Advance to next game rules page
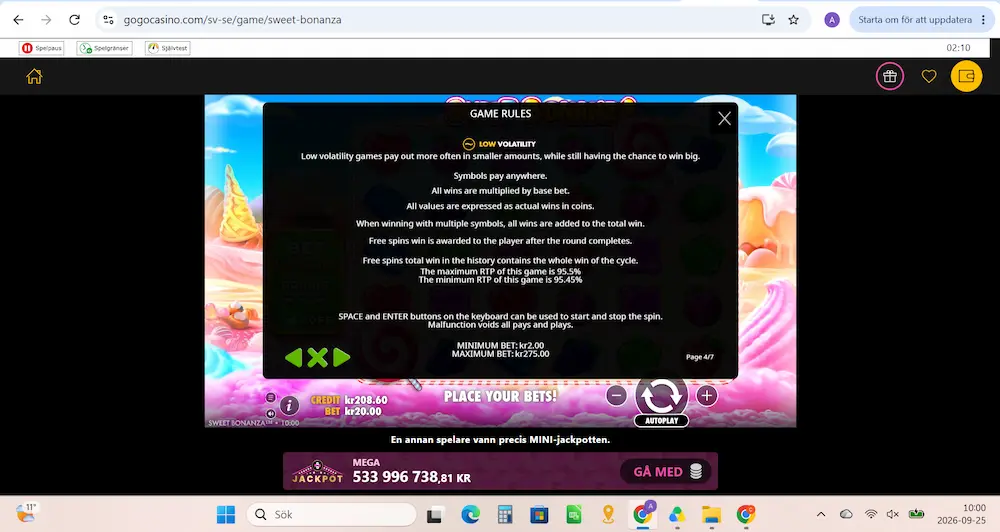This screenshot has width=1000, height=532. [x=342, y=357]
